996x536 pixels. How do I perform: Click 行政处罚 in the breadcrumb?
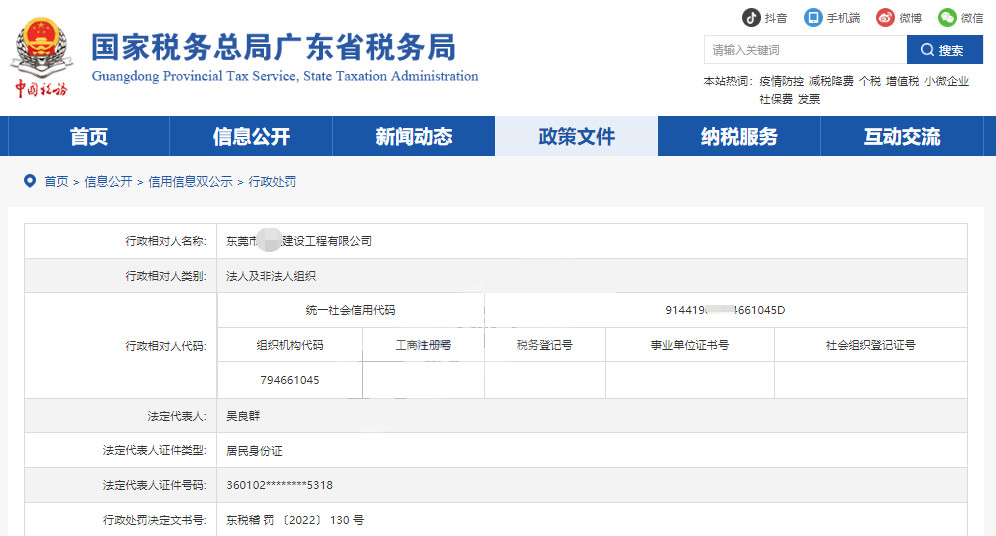pos(272,182)
